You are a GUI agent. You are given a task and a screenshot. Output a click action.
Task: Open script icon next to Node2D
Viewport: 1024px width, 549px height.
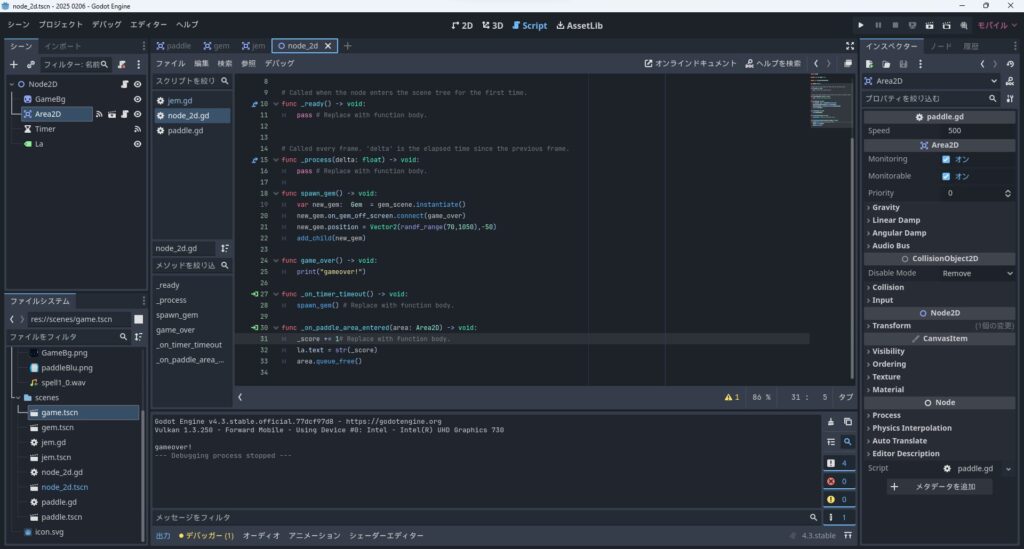(x=124, y=84)
